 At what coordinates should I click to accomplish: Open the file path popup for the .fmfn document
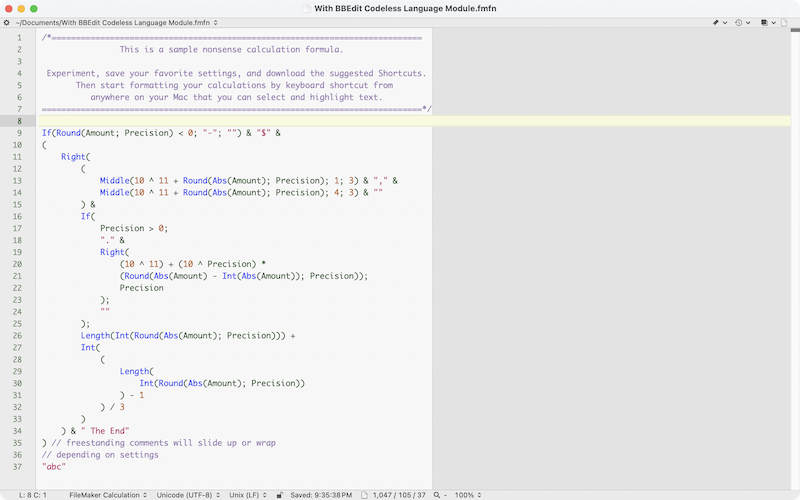pos(116,22)
